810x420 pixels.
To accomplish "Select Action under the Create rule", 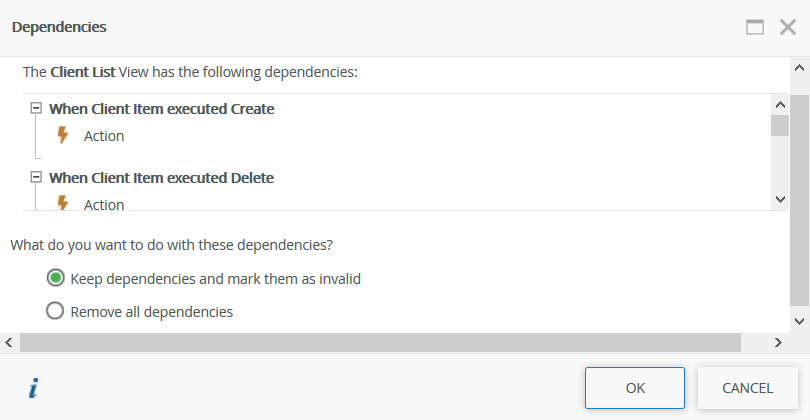I will click(x=104, y=136).
